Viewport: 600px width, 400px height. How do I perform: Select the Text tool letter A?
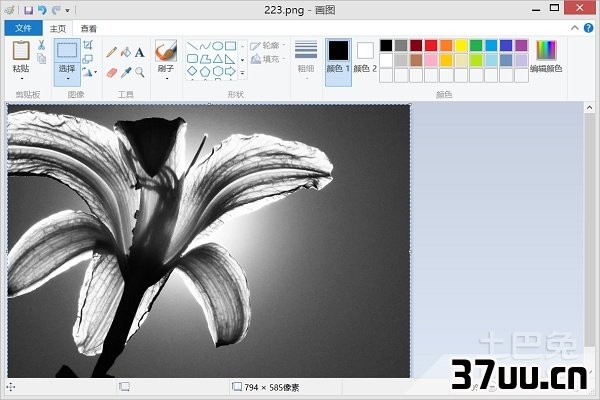[x=140, y=52]
